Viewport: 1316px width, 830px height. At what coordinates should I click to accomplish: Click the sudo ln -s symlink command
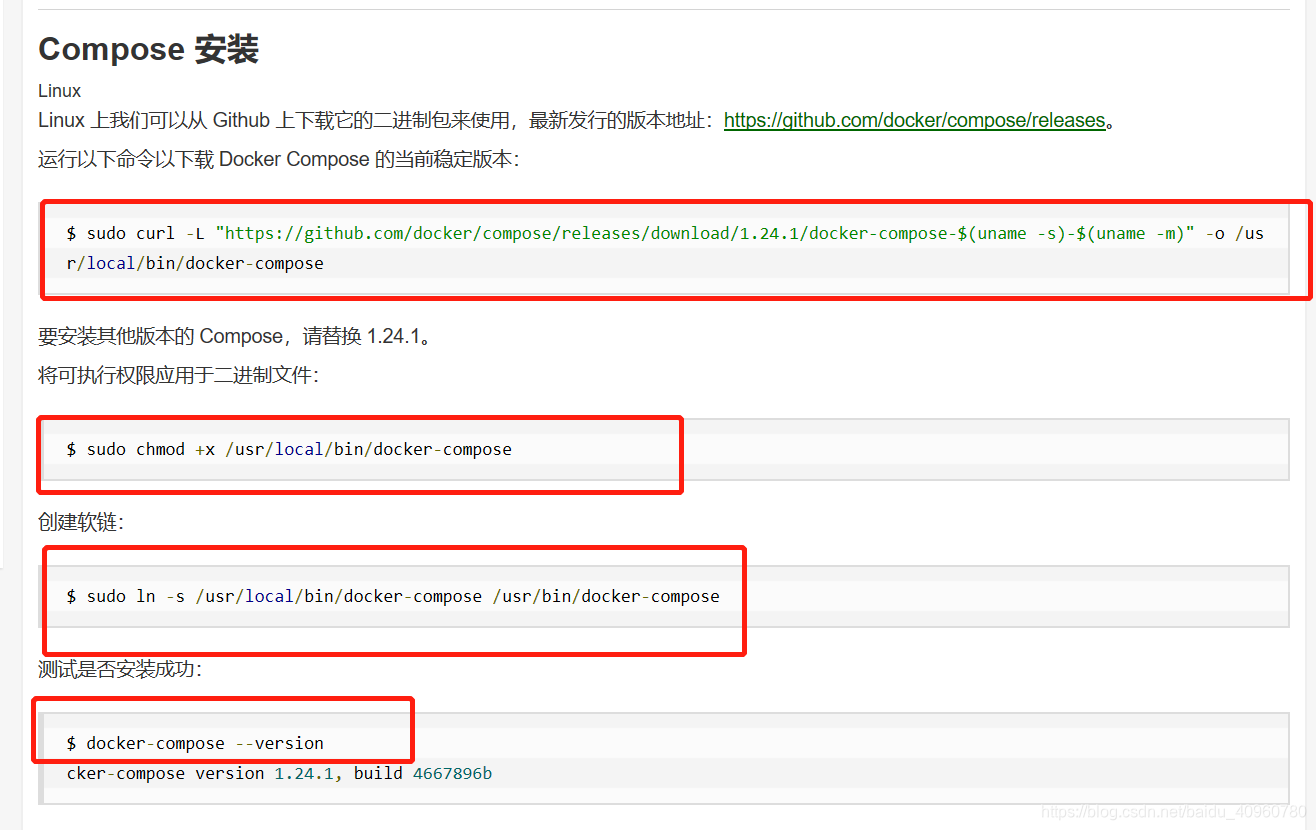tap(393, 597)
